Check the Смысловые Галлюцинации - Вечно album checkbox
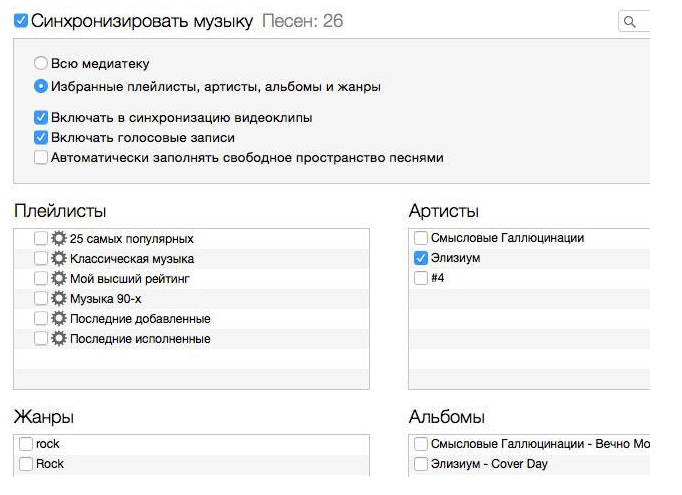Viewport: 682px width, 495px height. pos(421,444)
